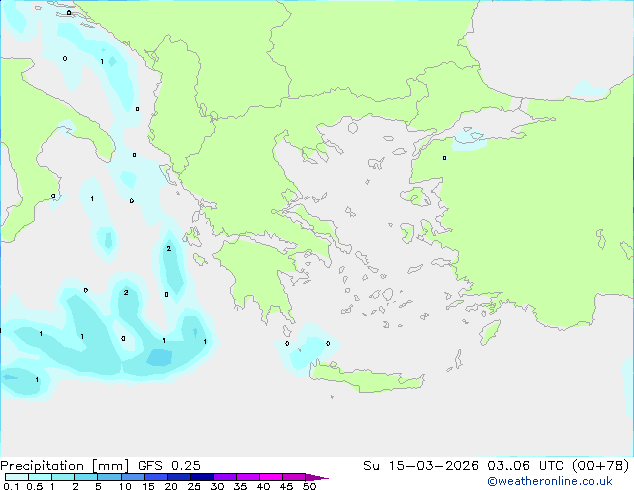
Task: Click the 45–50 mm legend color swatch
Action: [294, 477]
